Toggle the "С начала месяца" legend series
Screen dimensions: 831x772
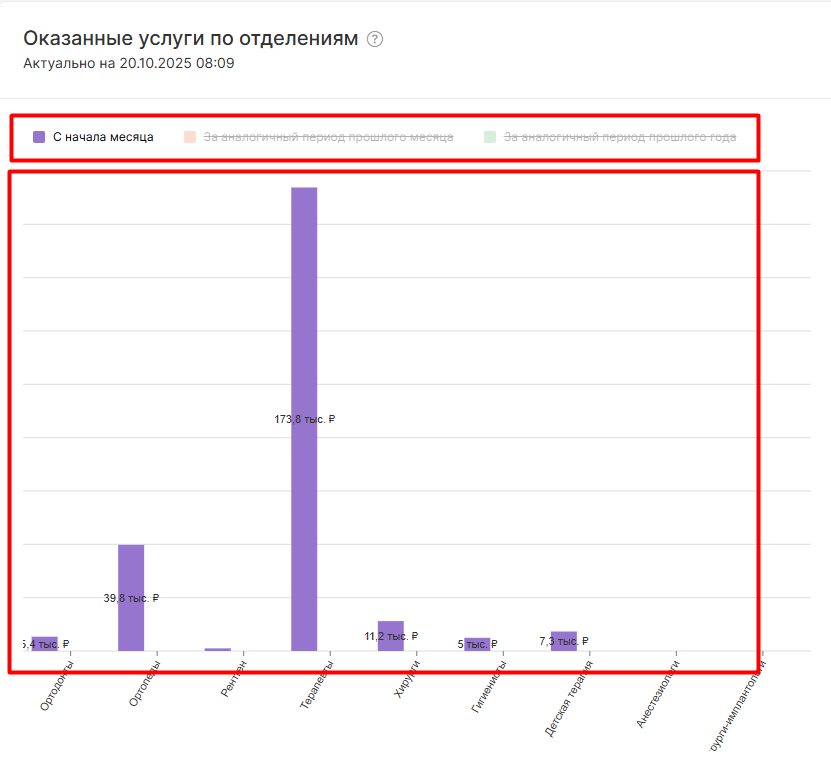[103, 137]
